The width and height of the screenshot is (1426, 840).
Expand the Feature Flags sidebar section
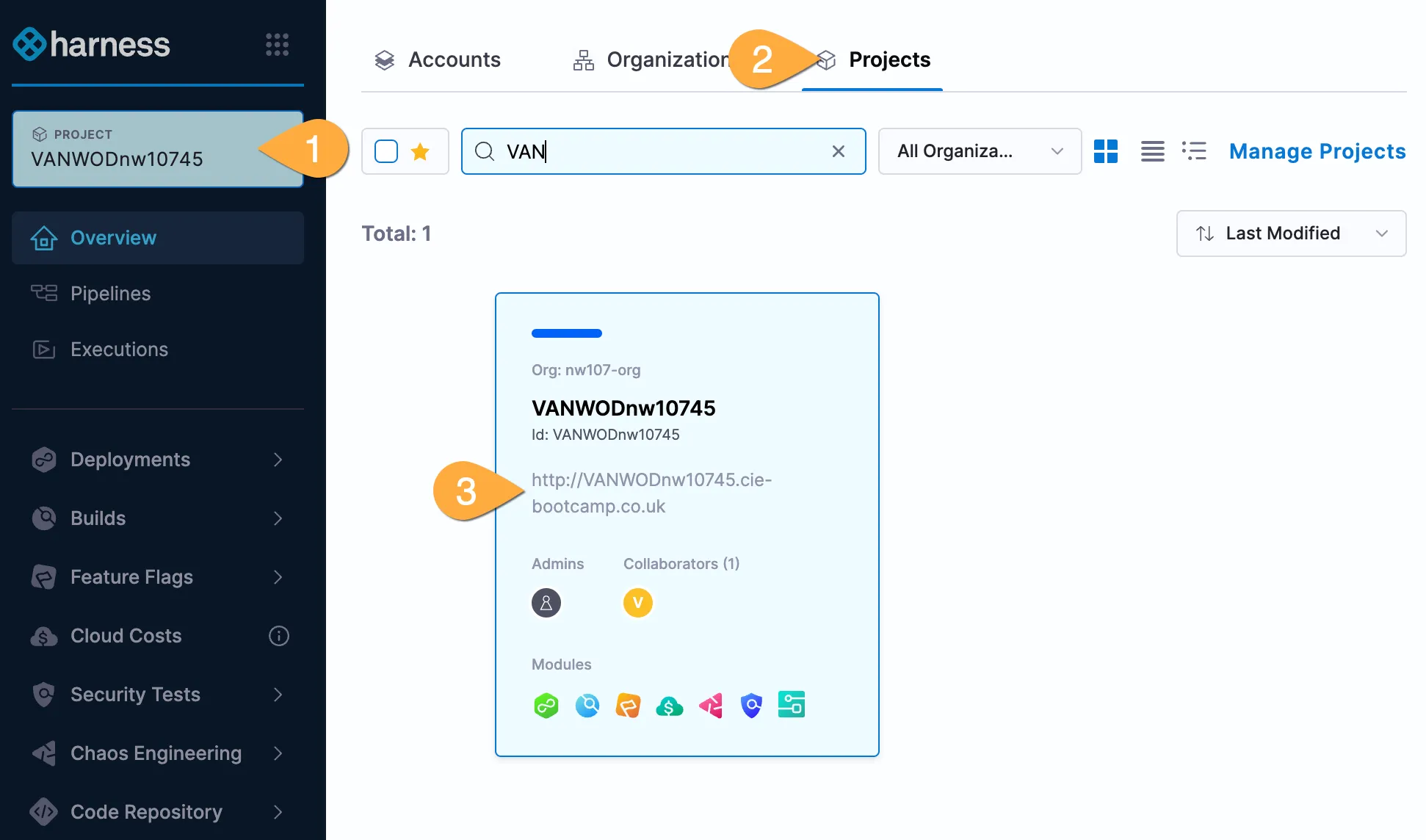click(x=278, y=577)
